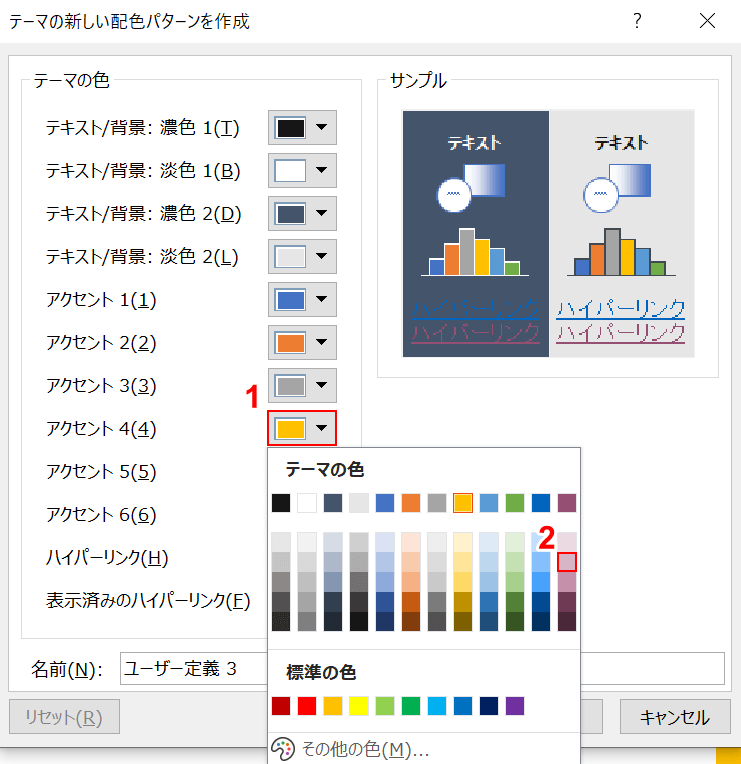Image resolution: width=741 pixels, height=764 pixels.
Task: Pick the black theme color swatch
Action: click(281, 503)
